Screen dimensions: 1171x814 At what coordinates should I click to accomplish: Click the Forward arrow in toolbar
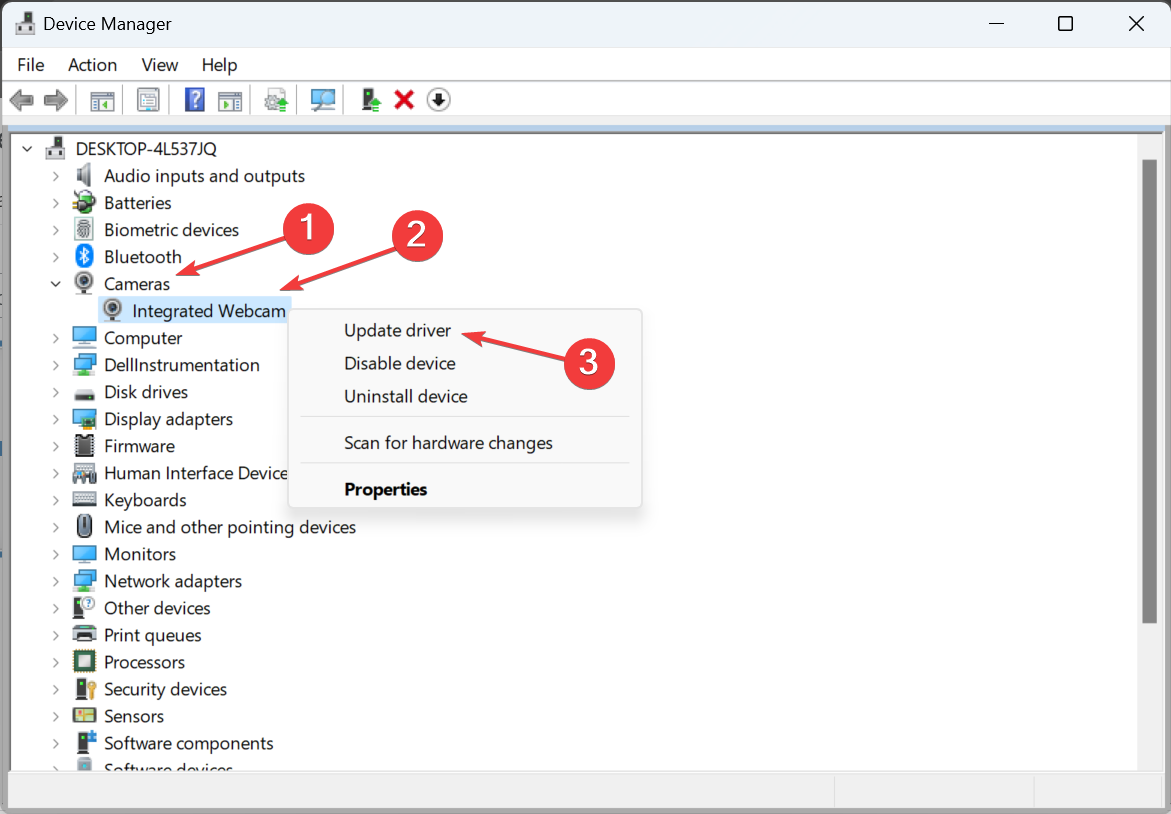tap(56, 99)
